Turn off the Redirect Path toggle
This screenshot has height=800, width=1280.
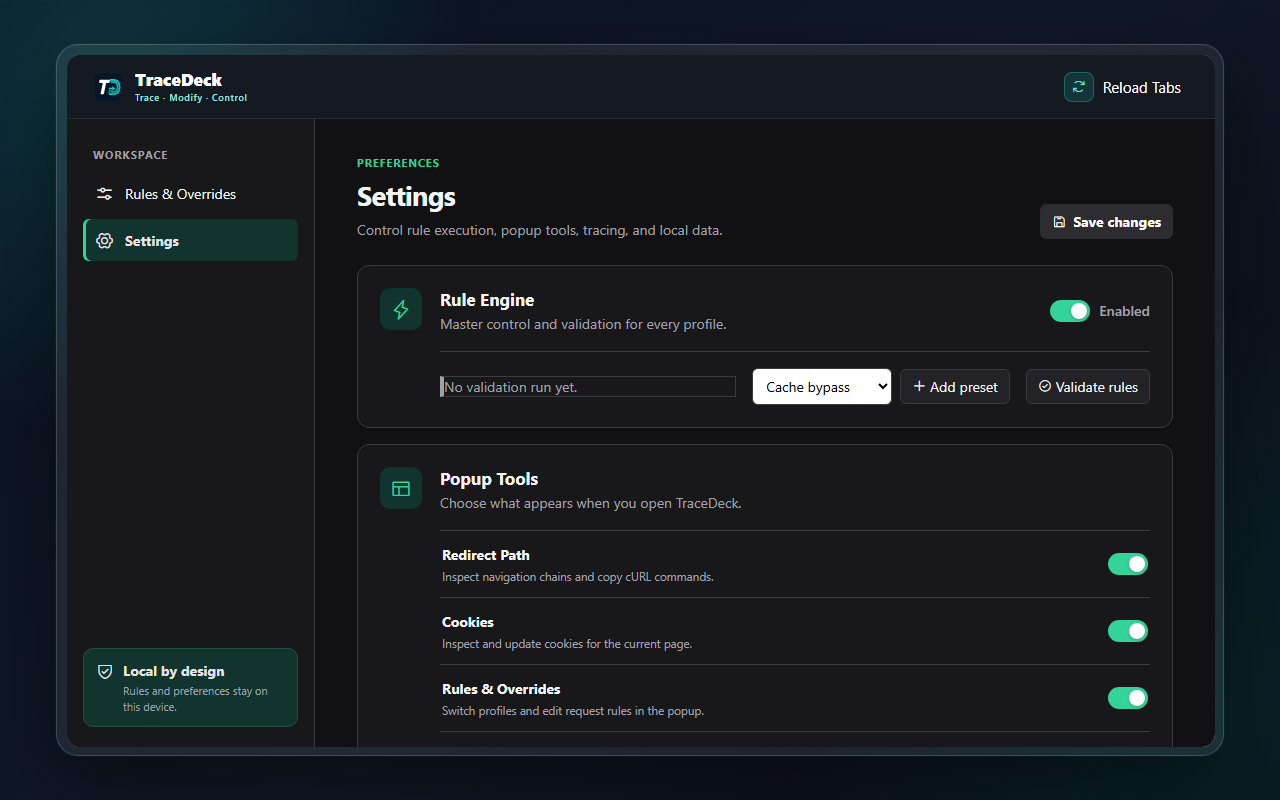coord(1128,564)
